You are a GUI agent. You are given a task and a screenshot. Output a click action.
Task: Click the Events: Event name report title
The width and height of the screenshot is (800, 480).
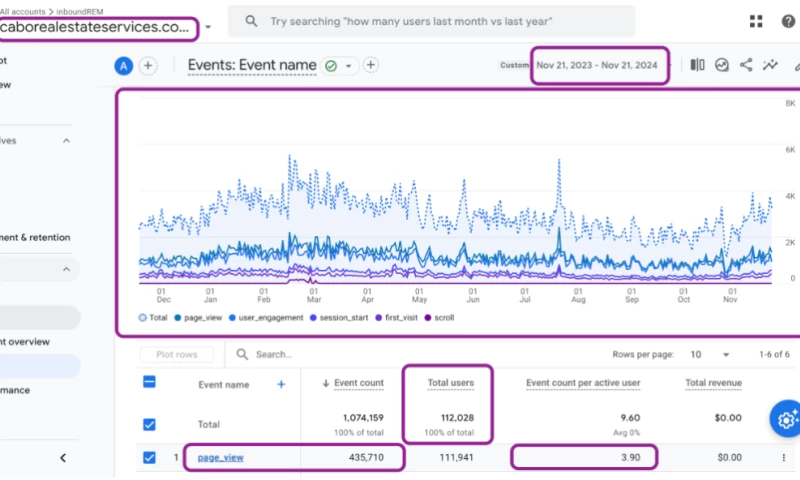point(252,65)
